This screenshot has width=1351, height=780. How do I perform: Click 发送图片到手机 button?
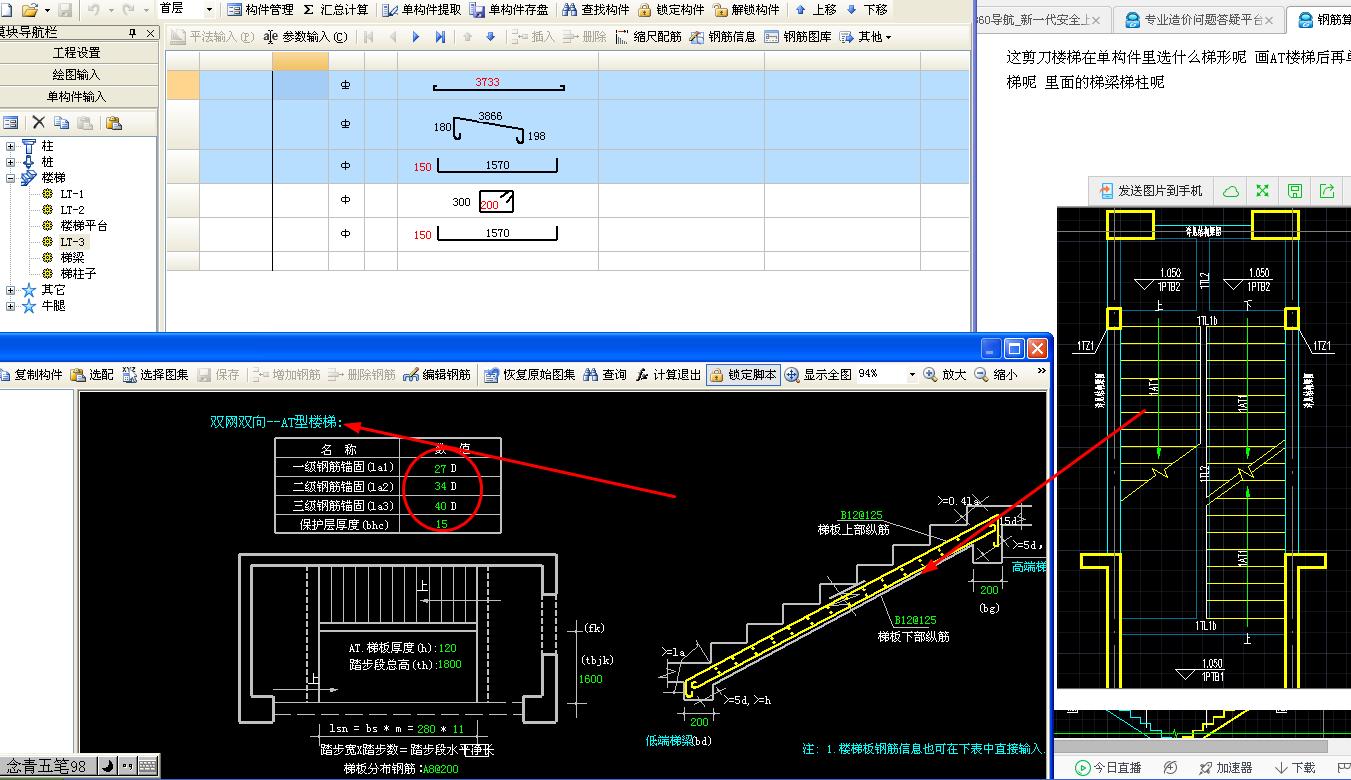pyautogui.click(x=1151, y=191)
